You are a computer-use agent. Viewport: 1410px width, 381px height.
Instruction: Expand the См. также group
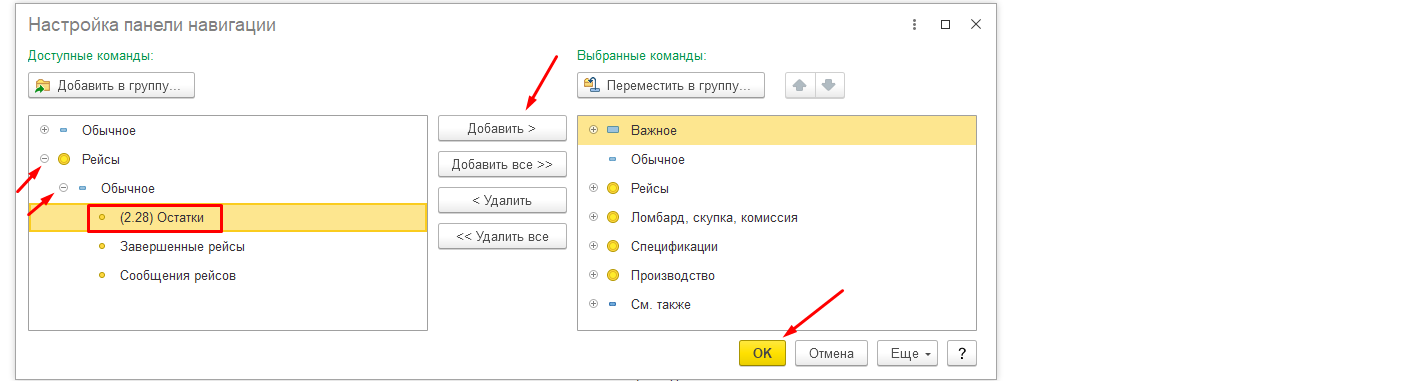[x=594, y=304]
